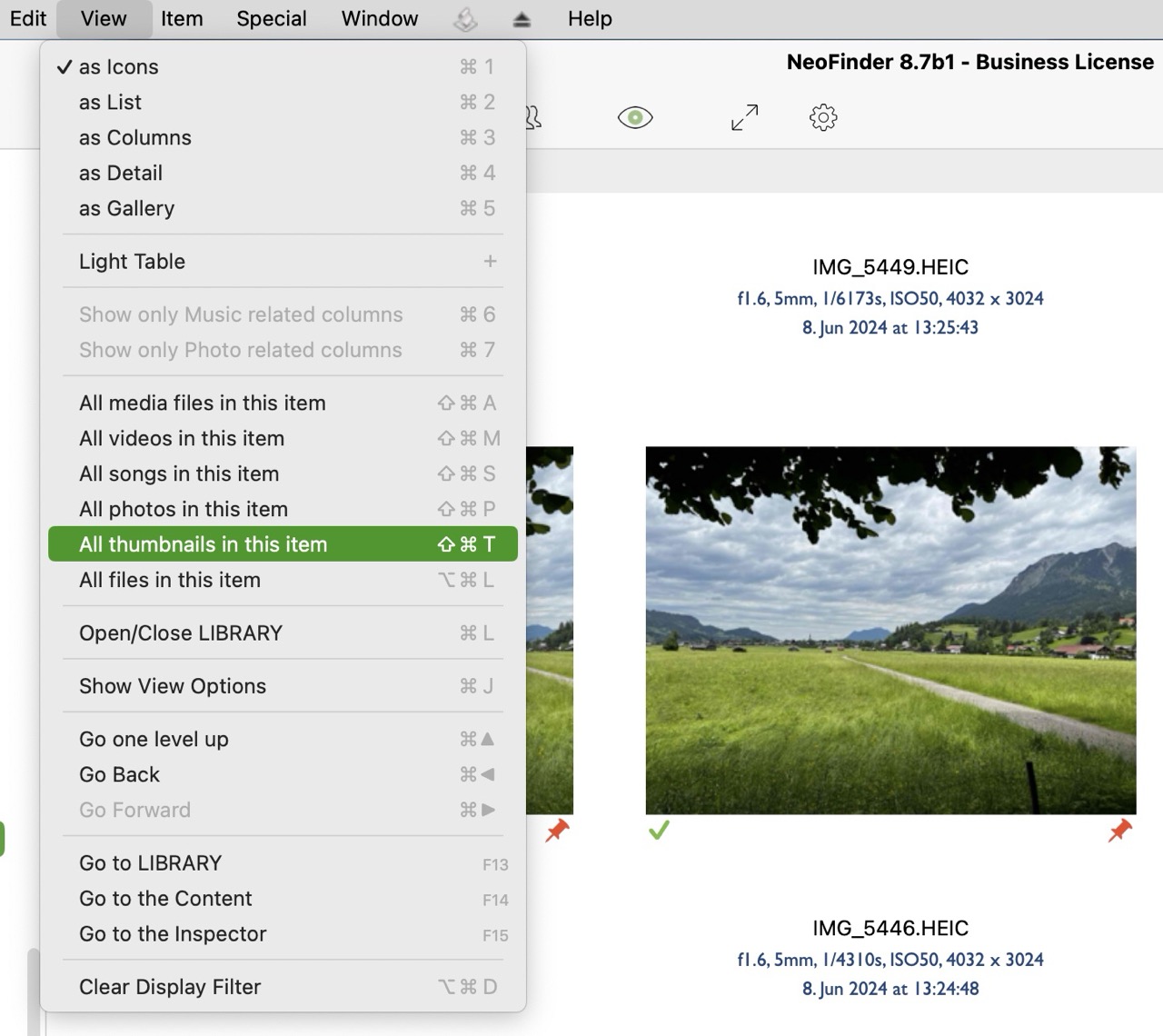The image size is (1163, 1036).
Task: Open the scripts icon in menu bar
Action: coord(465,19)
